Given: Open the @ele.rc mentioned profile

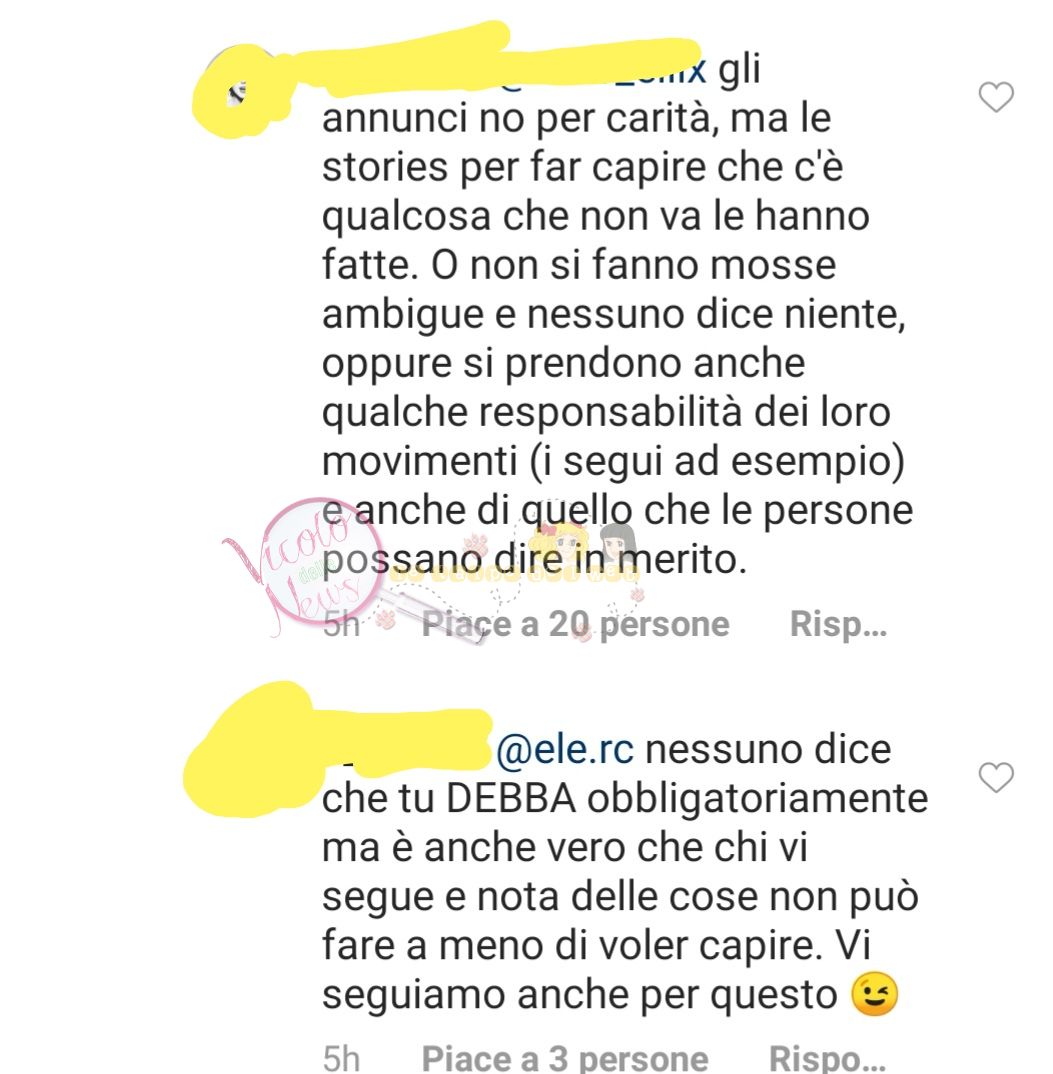Looking at the screenshot, I should coord(565,749).
